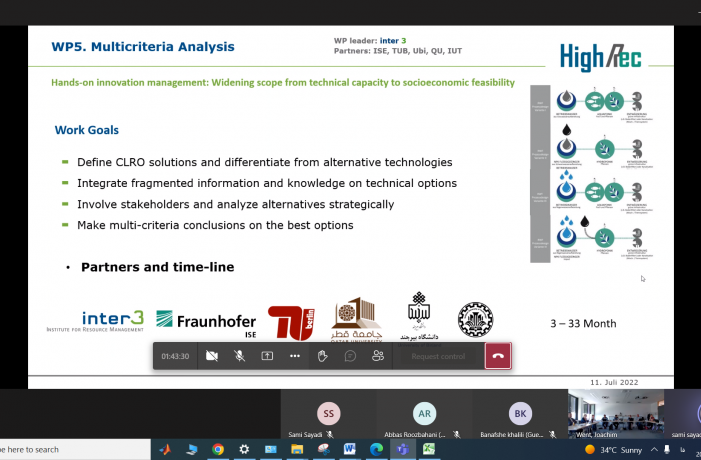Unmute the microphone in the call toolbar

pyautogui.click(x=240, y=356)
